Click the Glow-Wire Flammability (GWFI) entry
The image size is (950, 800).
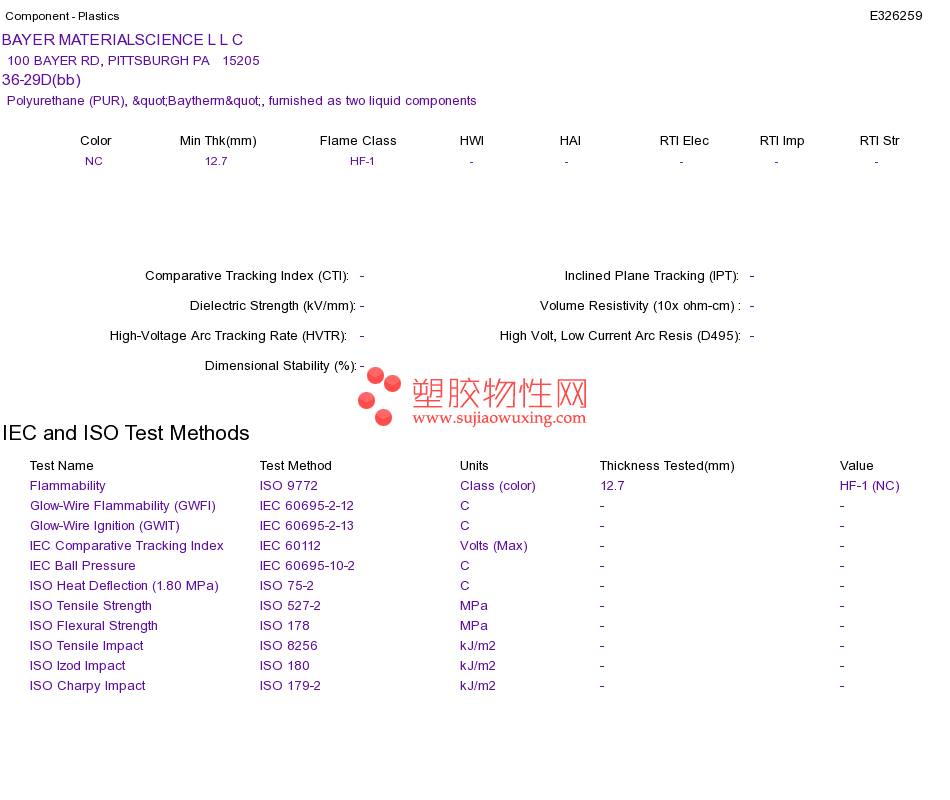(x=122, y=506)
